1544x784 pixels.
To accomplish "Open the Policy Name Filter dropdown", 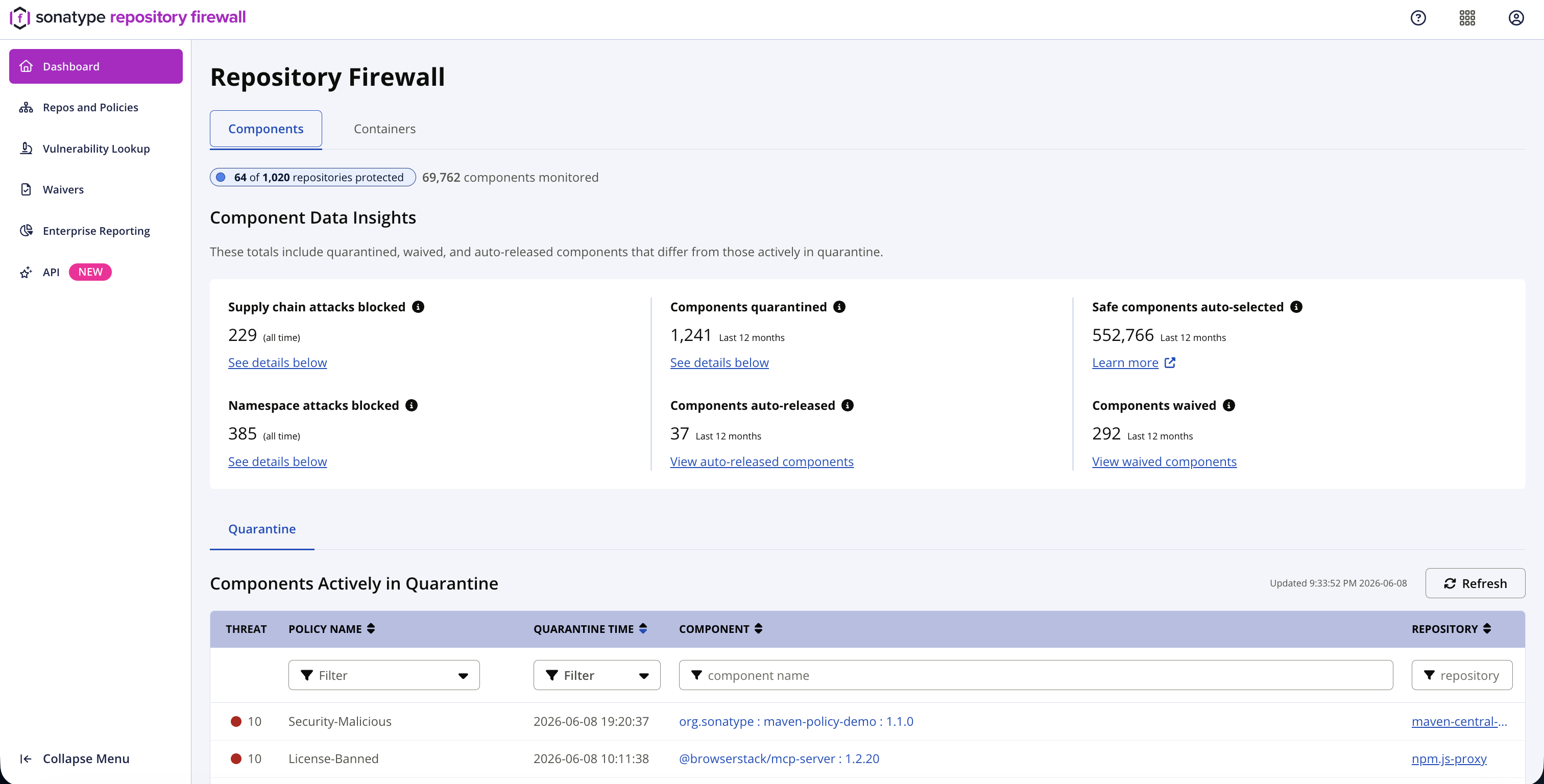I will click(384, 675).
